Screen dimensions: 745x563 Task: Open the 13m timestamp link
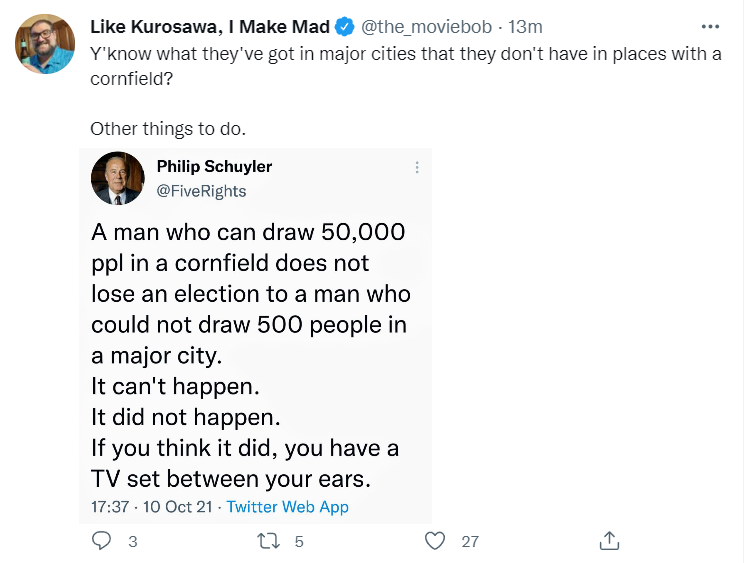pyautogui.click(x=525, y=27)
